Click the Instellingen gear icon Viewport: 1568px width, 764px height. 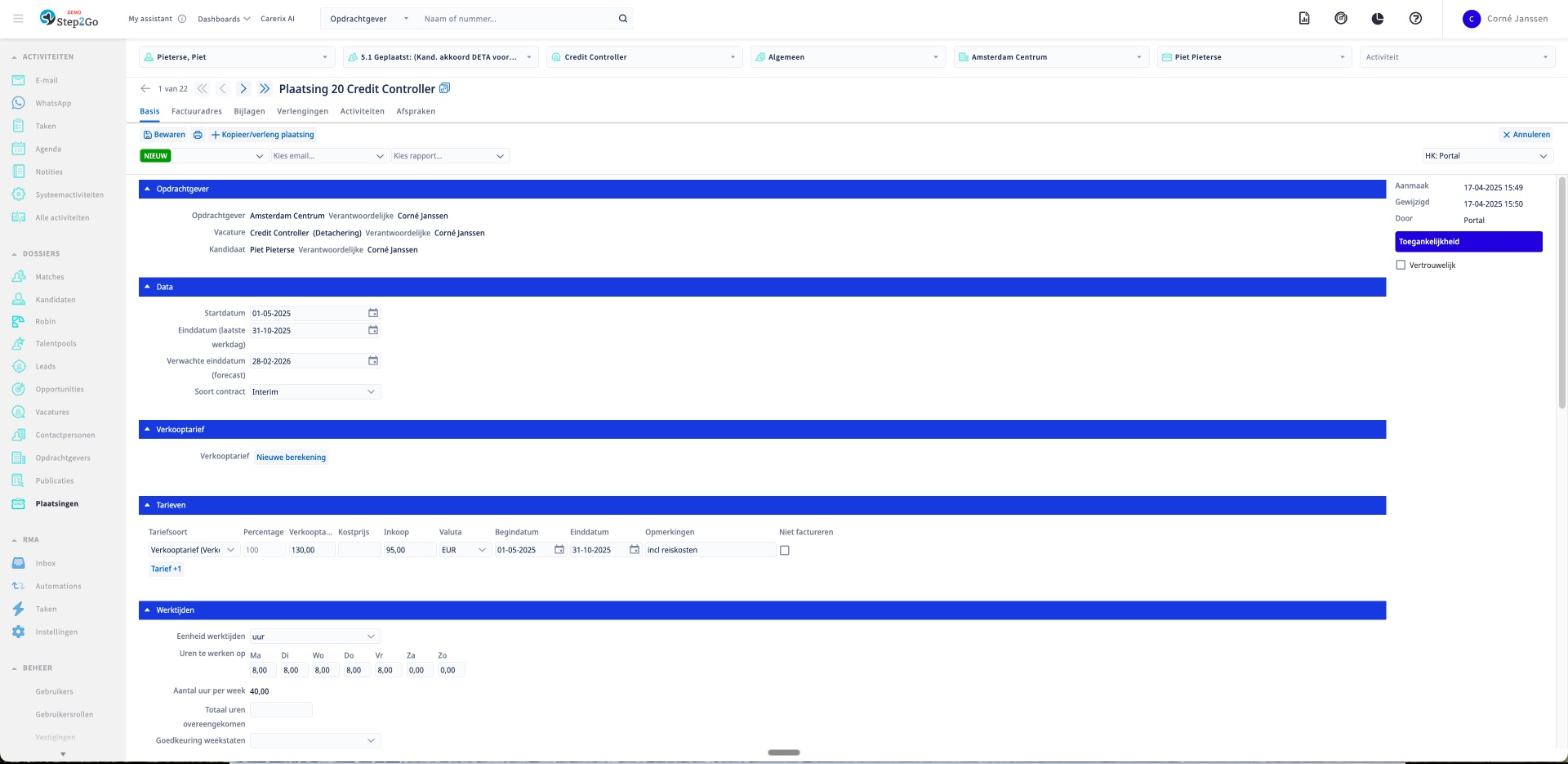[x=19, y=632]
